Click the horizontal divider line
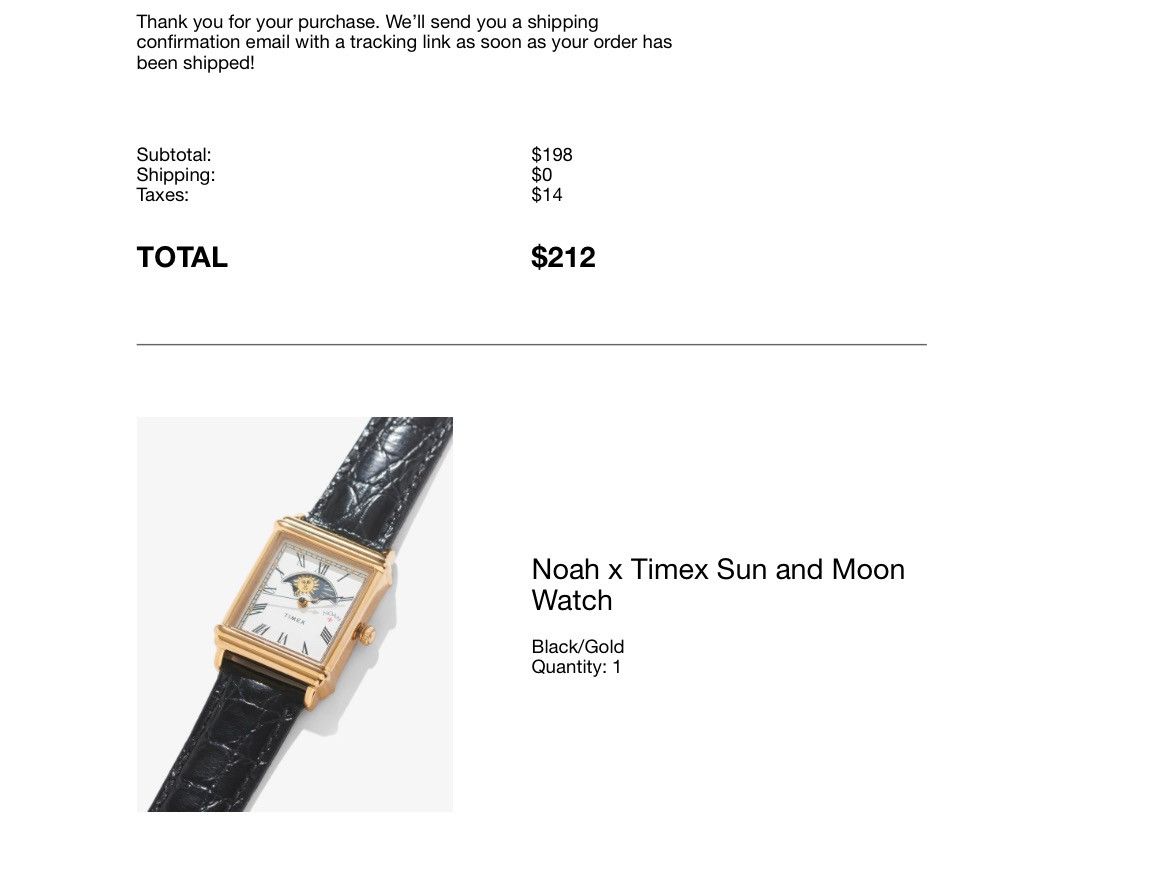Viewport: 1170px width, 870px height. (531, 344)
